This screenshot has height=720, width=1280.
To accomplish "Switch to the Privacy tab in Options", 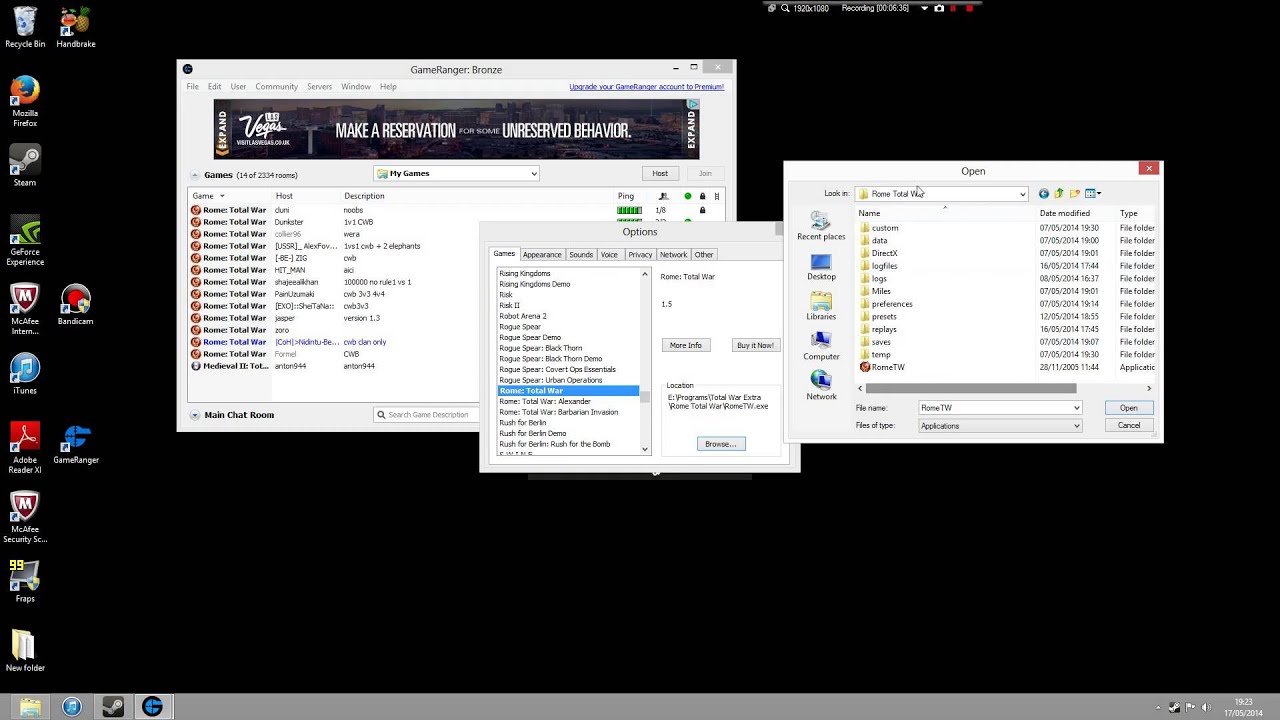I will [640, 255].
